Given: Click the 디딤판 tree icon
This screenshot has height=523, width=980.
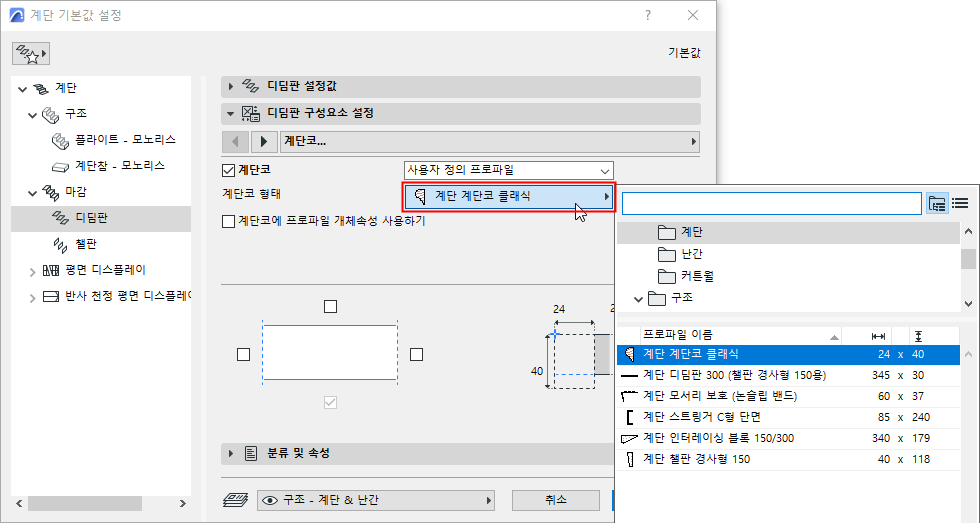Looking at the screenshot, I should coord(60,218).
